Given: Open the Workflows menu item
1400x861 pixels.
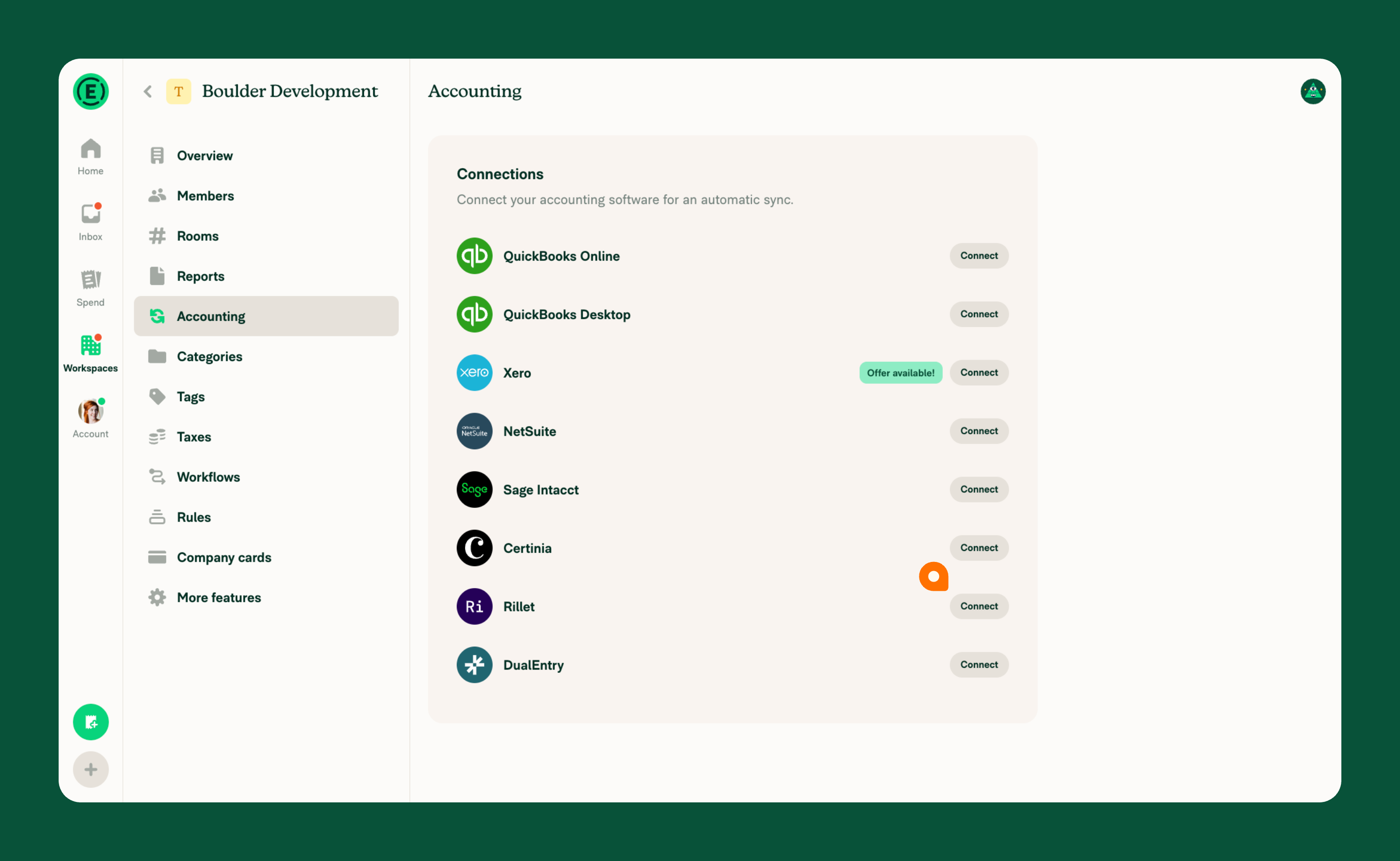Looking at the screenshot, I should pyautogui.click(x=266, y=477).
